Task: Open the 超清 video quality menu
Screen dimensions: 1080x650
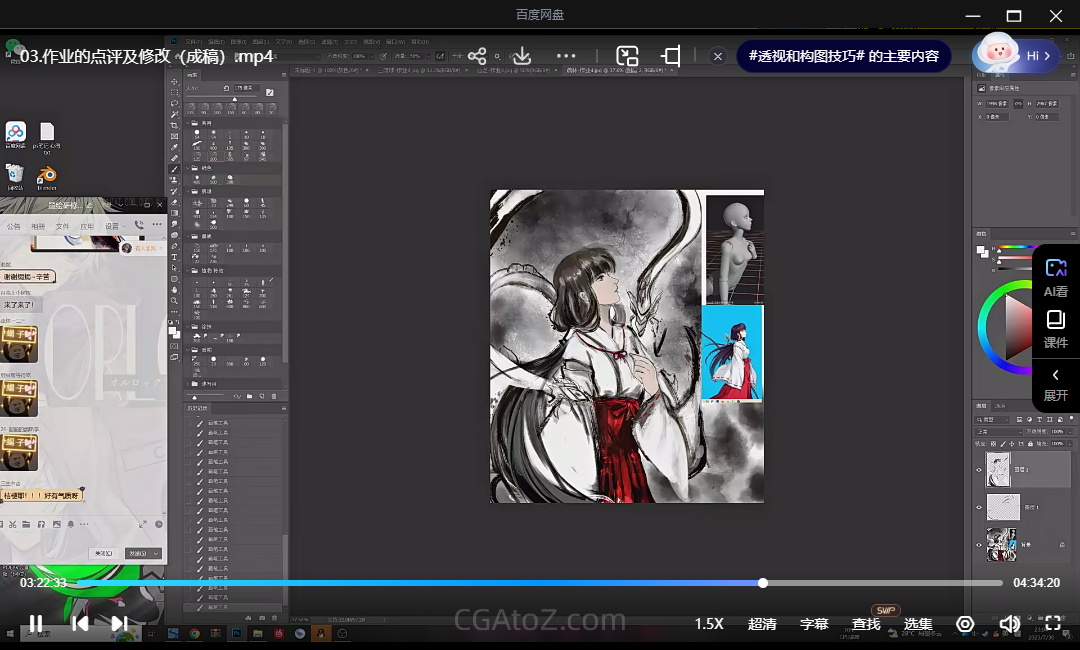Action: (x=762, y=623)
